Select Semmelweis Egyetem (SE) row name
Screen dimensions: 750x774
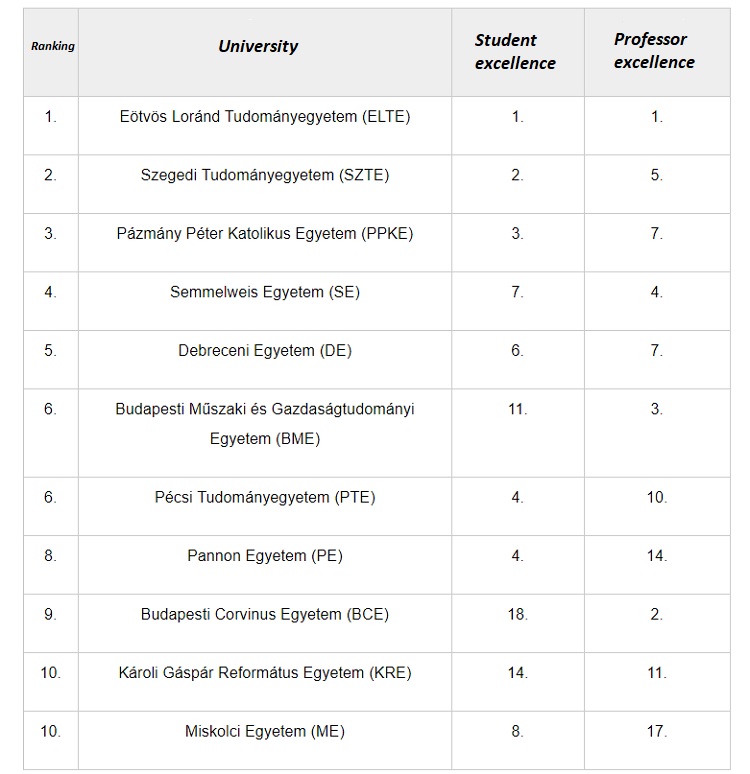(265, 292)
